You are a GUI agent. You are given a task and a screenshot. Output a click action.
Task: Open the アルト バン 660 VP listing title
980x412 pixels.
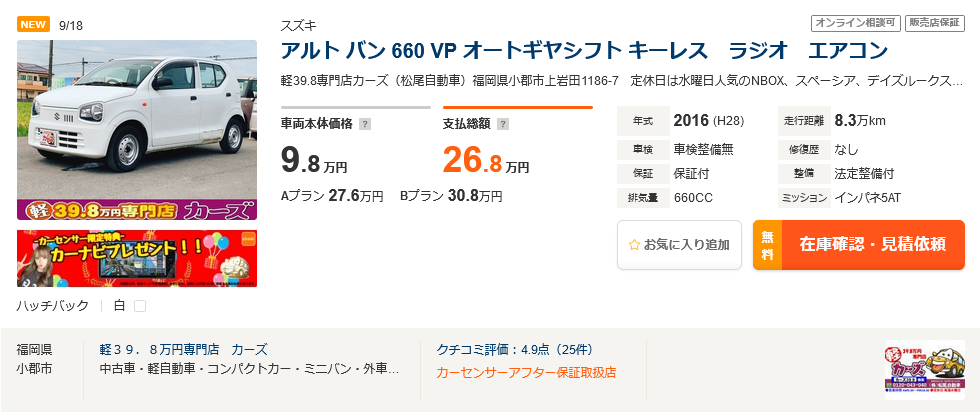click(584, 51)
